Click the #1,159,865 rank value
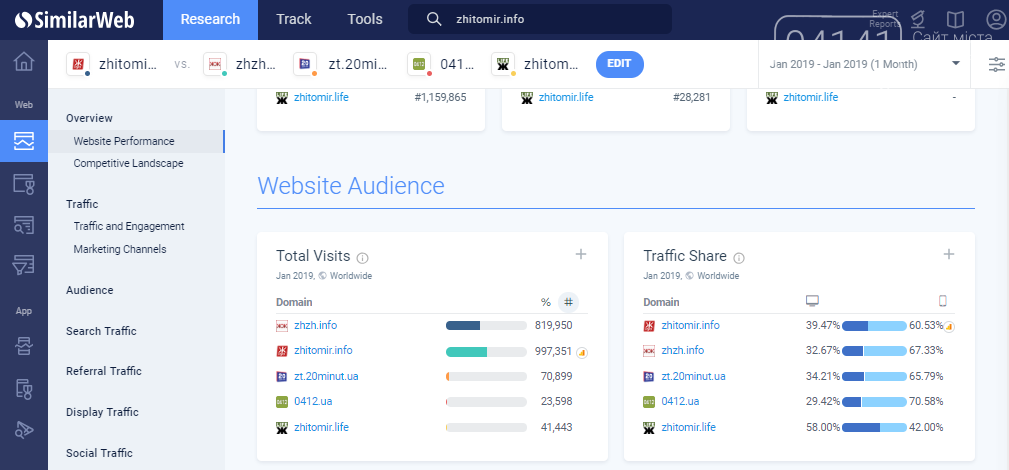Viewport: 1009px width, 470px height. pos(441,98)
